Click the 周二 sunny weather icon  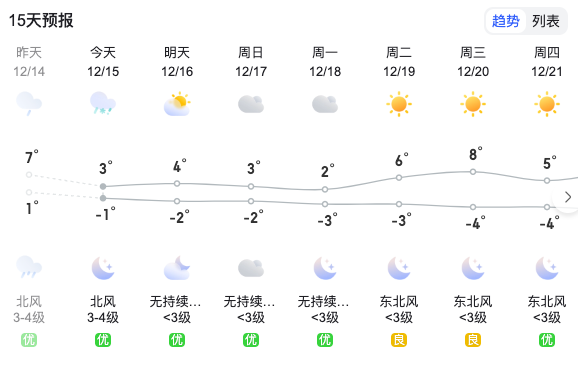pos(399,104)
